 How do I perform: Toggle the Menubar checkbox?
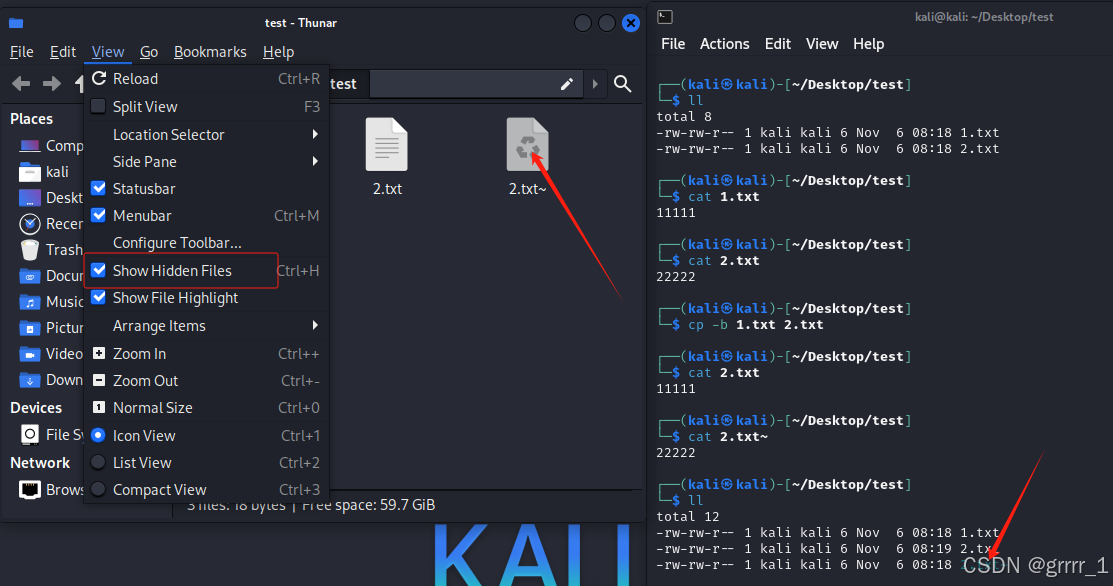tap(99, 216)
